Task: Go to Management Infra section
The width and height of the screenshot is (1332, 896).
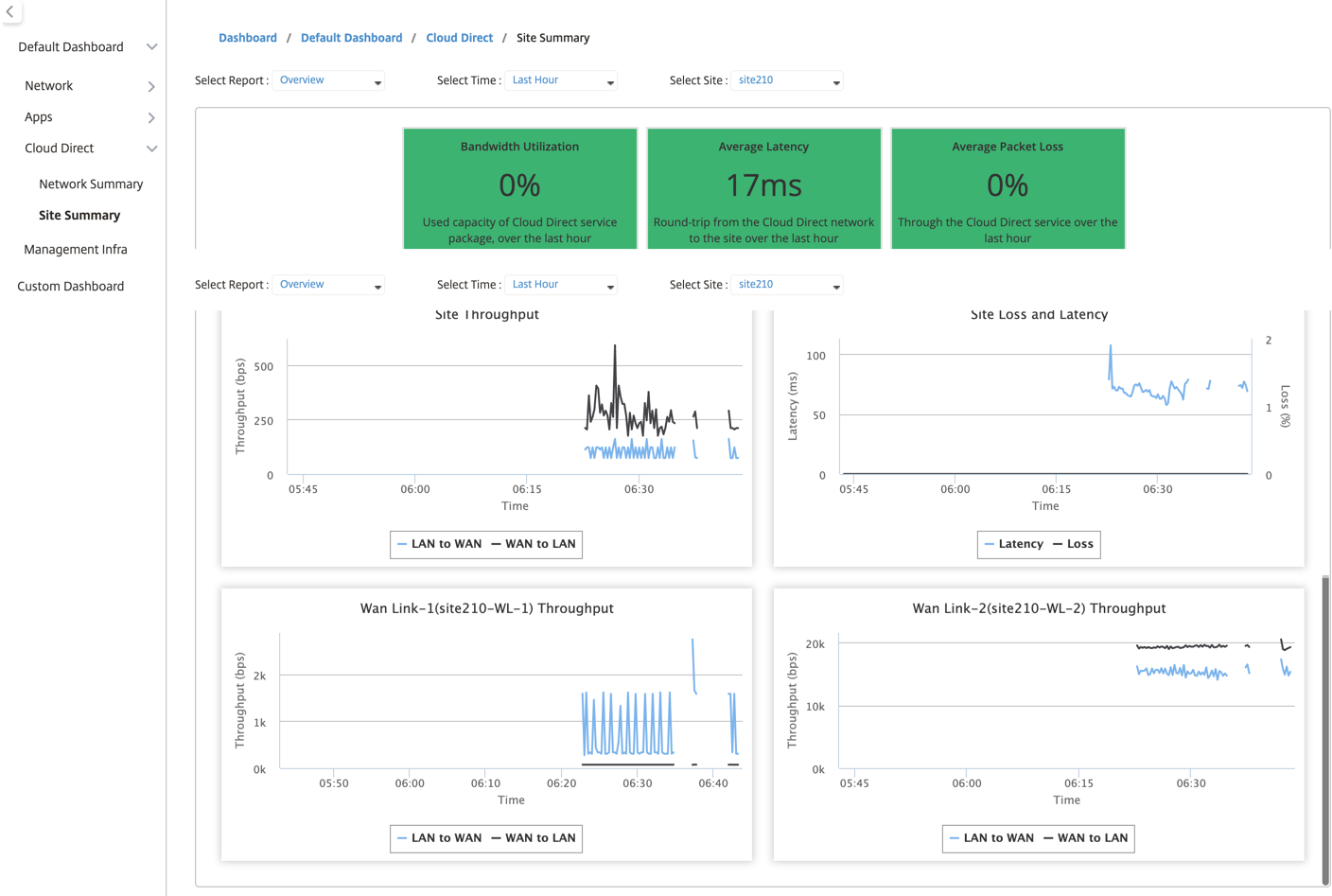Action: pyautogui.click(x=76, y=250)
